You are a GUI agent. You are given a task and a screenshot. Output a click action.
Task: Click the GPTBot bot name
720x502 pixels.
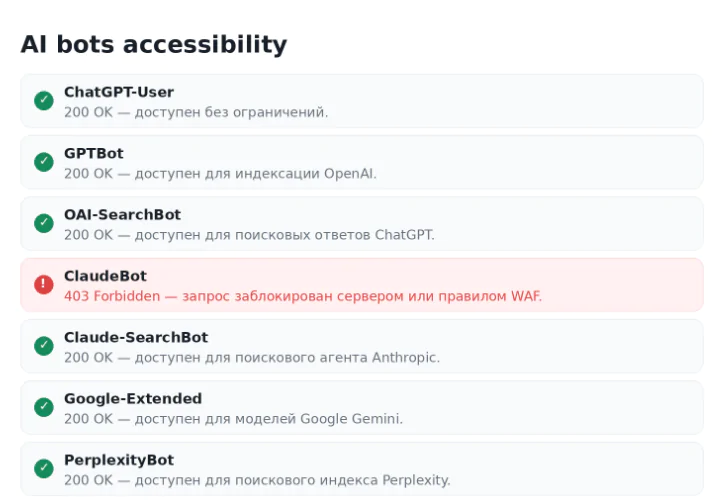click(x=94, y=153)
